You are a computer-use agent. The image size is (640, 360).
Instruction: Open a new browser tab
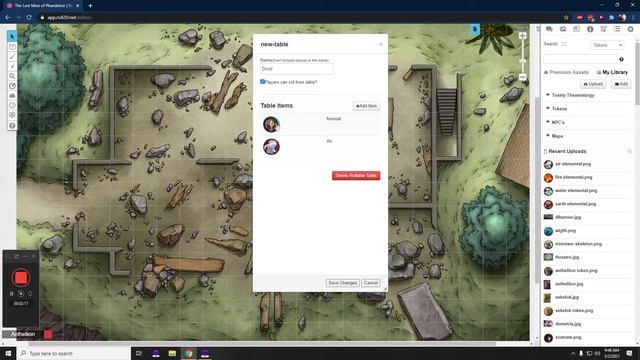click(90, 6)
